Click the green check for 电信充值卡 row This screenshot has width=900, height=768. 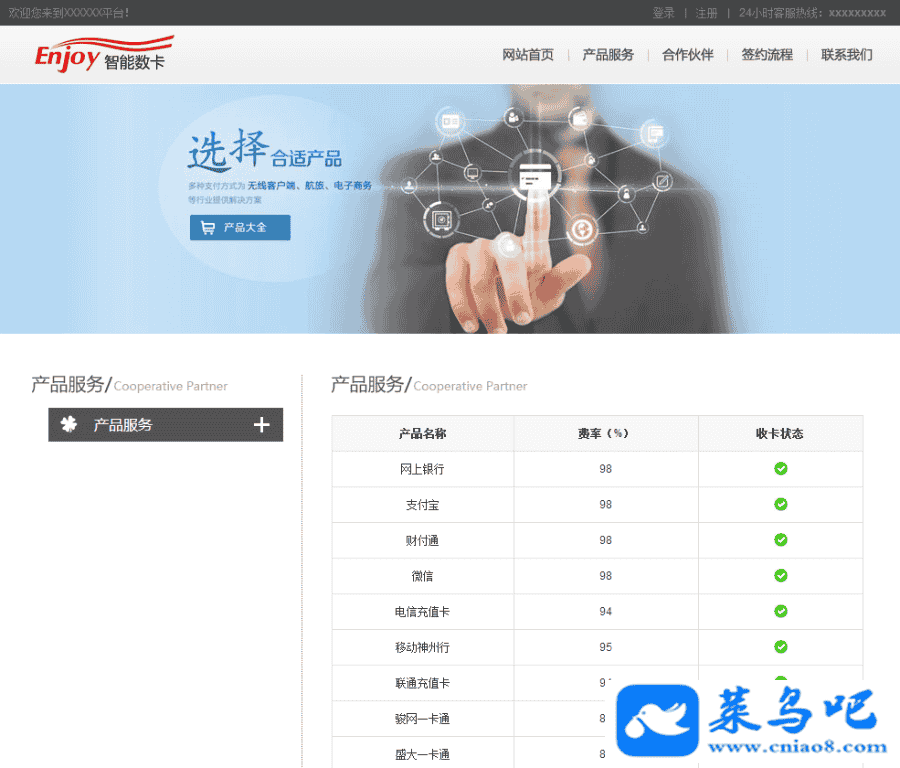(x=781, y=611)
